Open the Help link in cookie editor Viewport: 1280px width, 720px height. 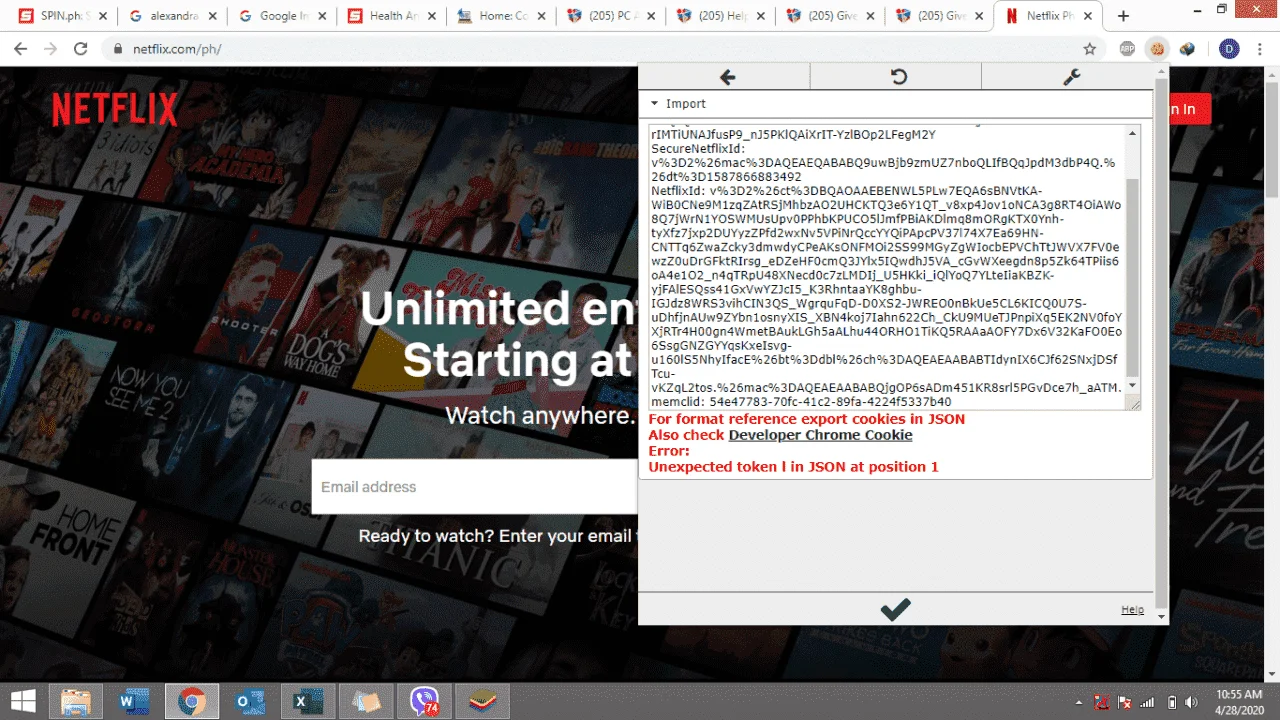pos(1132,610)
